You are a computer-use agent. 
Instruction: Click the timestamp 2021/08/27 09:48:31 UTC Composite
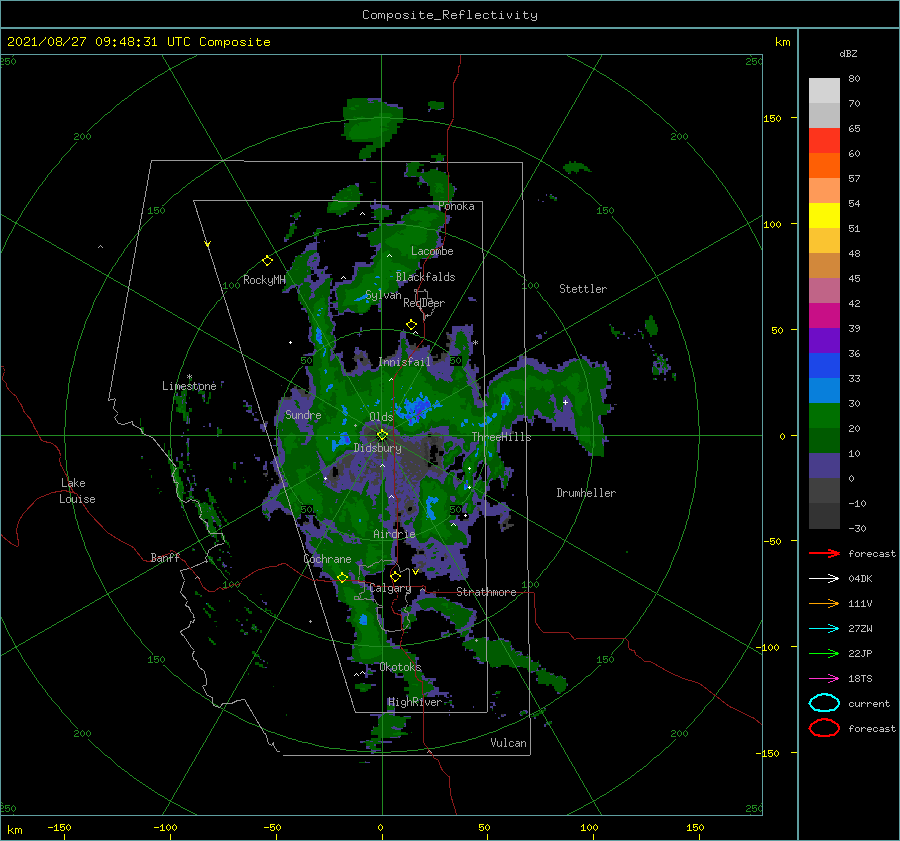138,42
